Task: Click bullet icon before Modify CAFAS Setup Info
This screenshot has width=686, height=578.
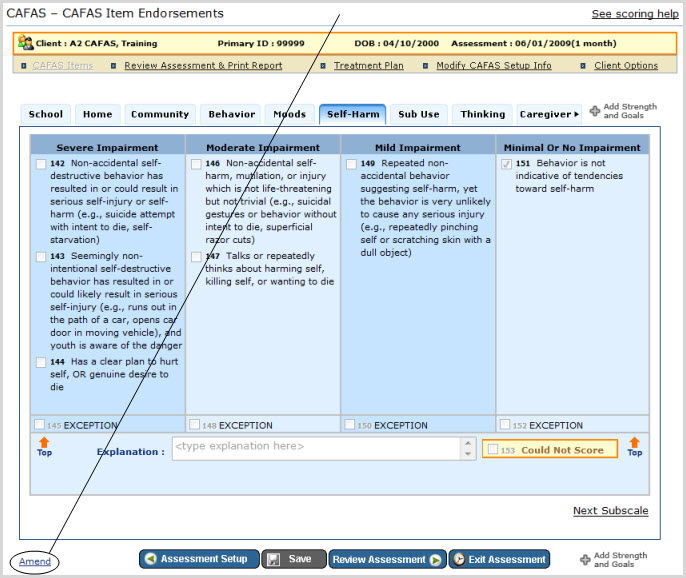Action: [425, 66]
